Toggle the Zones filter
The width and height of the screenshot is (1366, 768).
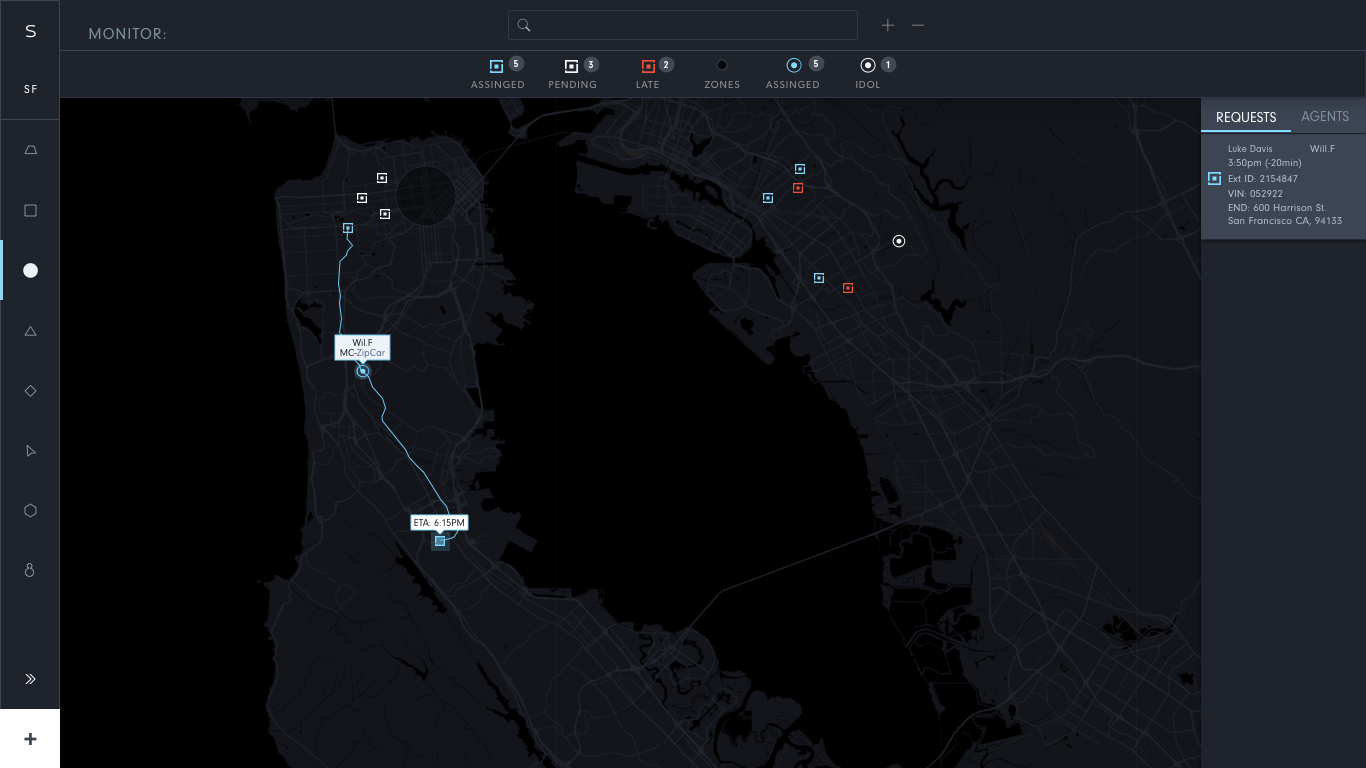(722, 74)
